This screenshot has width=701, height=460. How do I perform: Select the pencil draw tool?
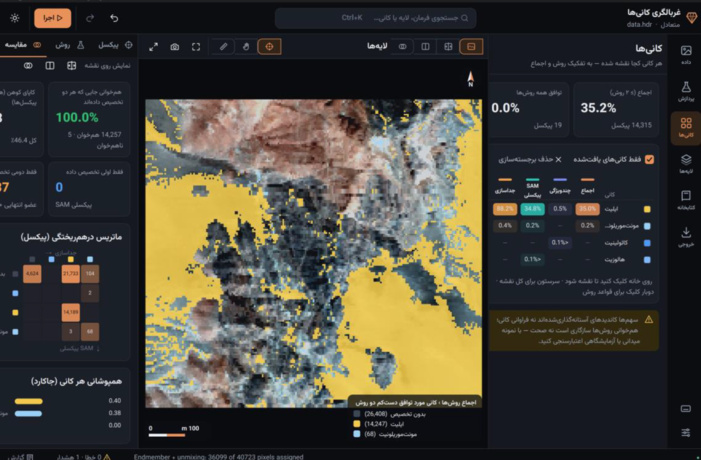(x=224, y=46)
